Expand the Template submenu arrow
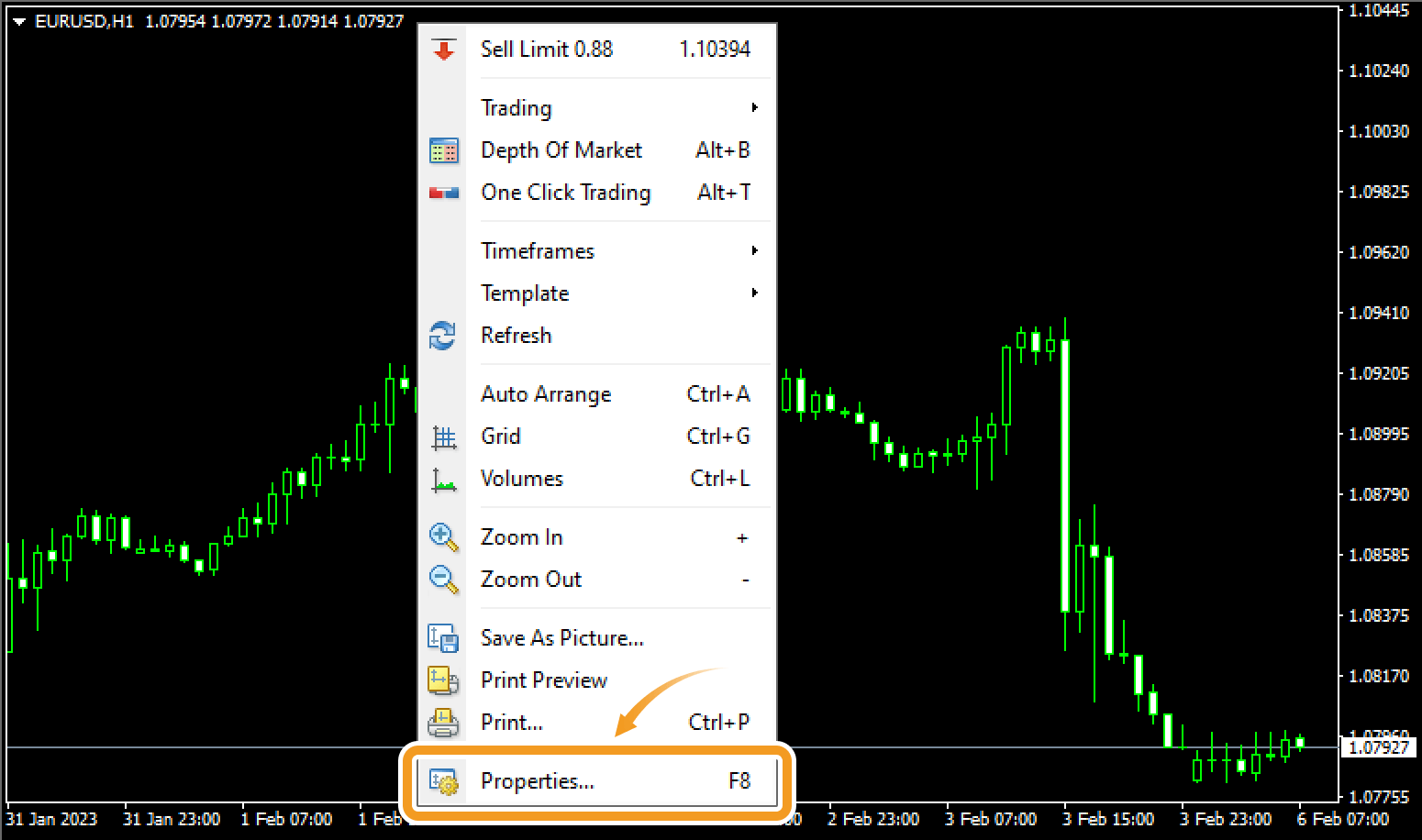The height and width of the screenshot is (840, 1422). tap(754, 293)
